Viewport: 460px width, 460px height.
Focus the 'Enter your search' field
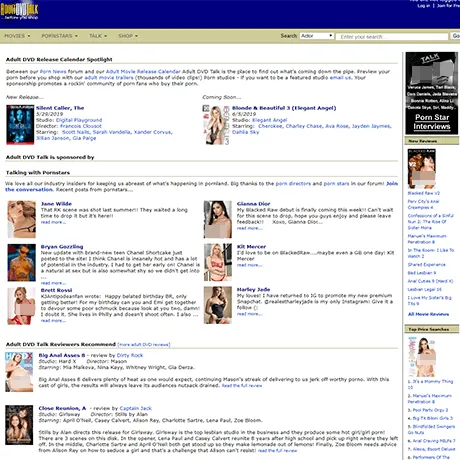392,37
